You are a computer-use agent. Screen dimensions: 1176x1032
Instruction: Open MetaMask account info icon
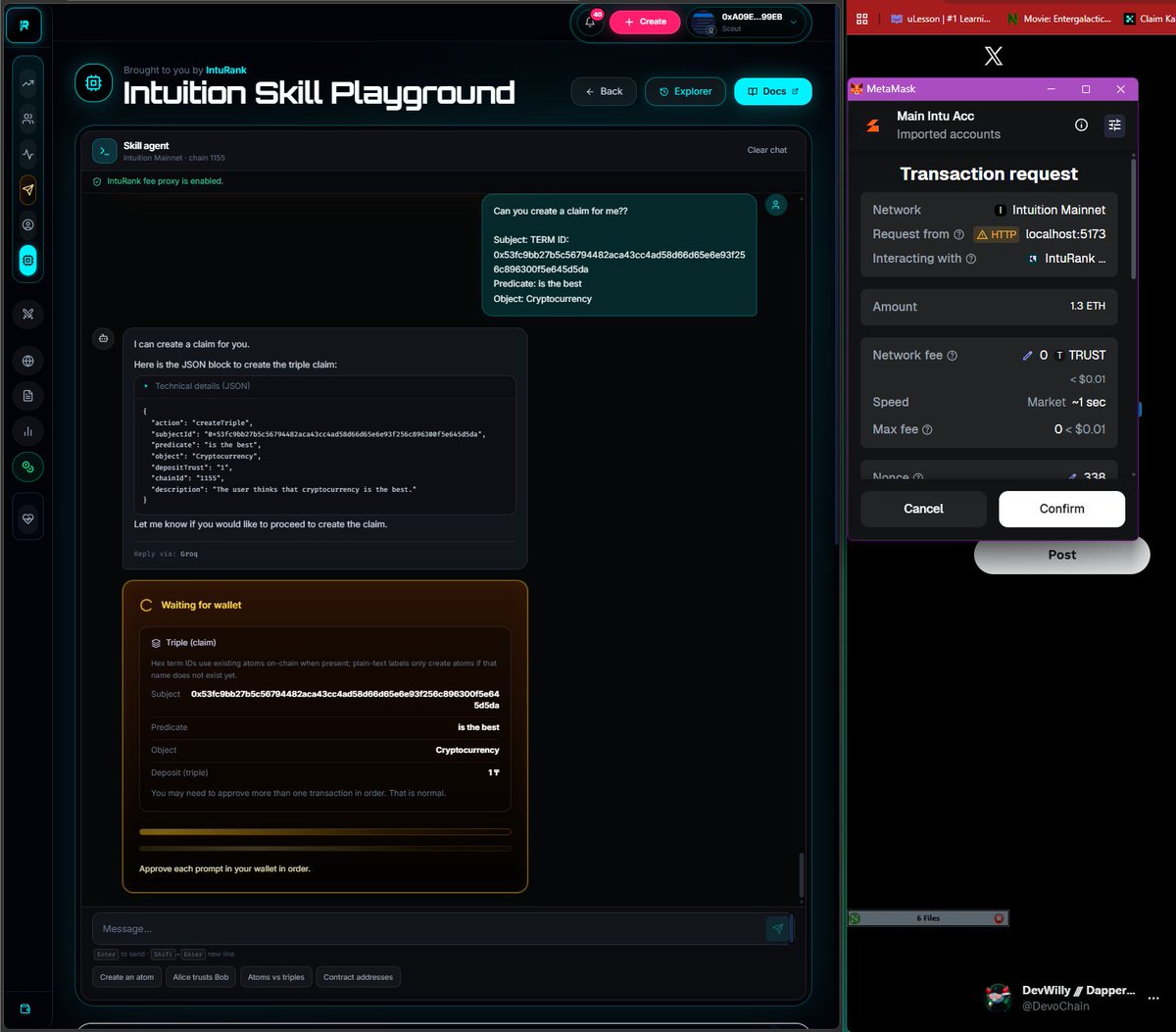pos(1081,124)
